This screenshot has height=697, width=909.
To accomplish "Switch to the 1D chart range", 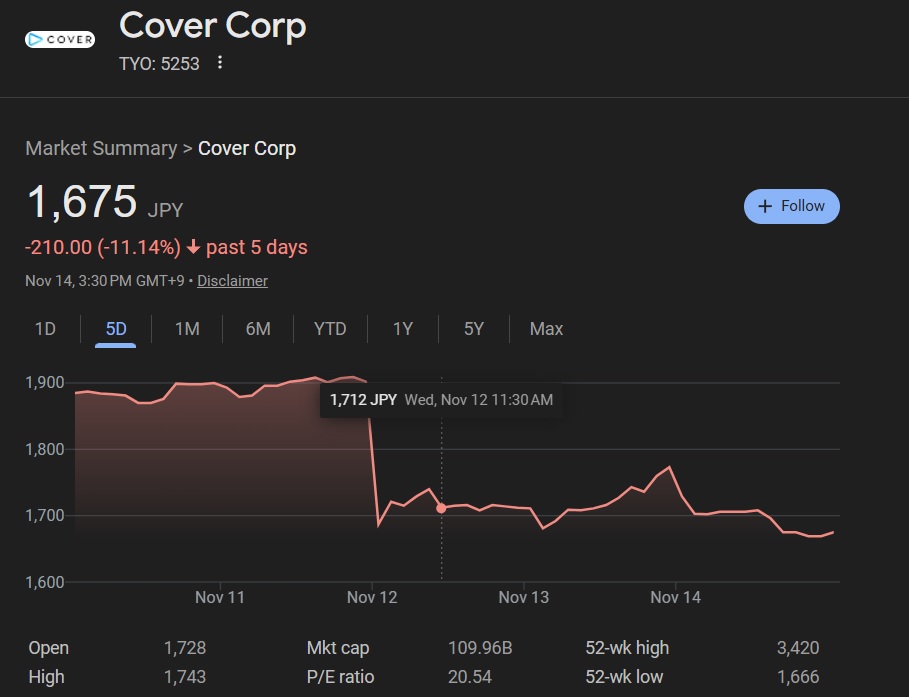I will coord(45,329).
